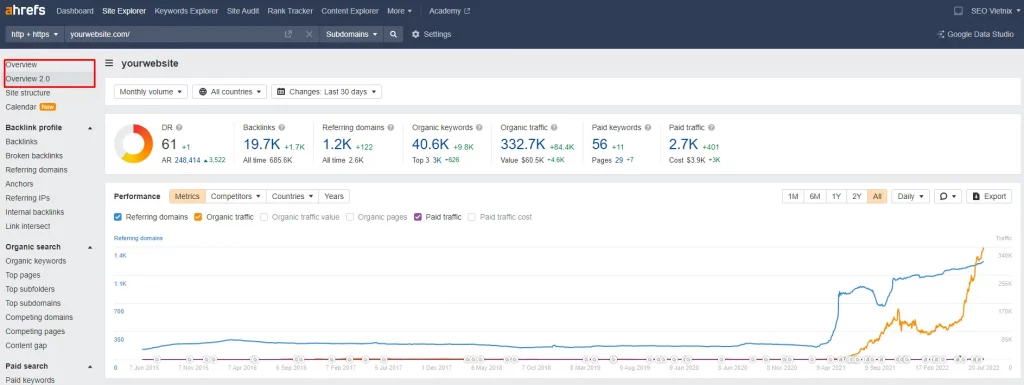The width and height of the screenshot is (1024, 385).
Task: Click the Backlinks help question icon
Action: 281,127
